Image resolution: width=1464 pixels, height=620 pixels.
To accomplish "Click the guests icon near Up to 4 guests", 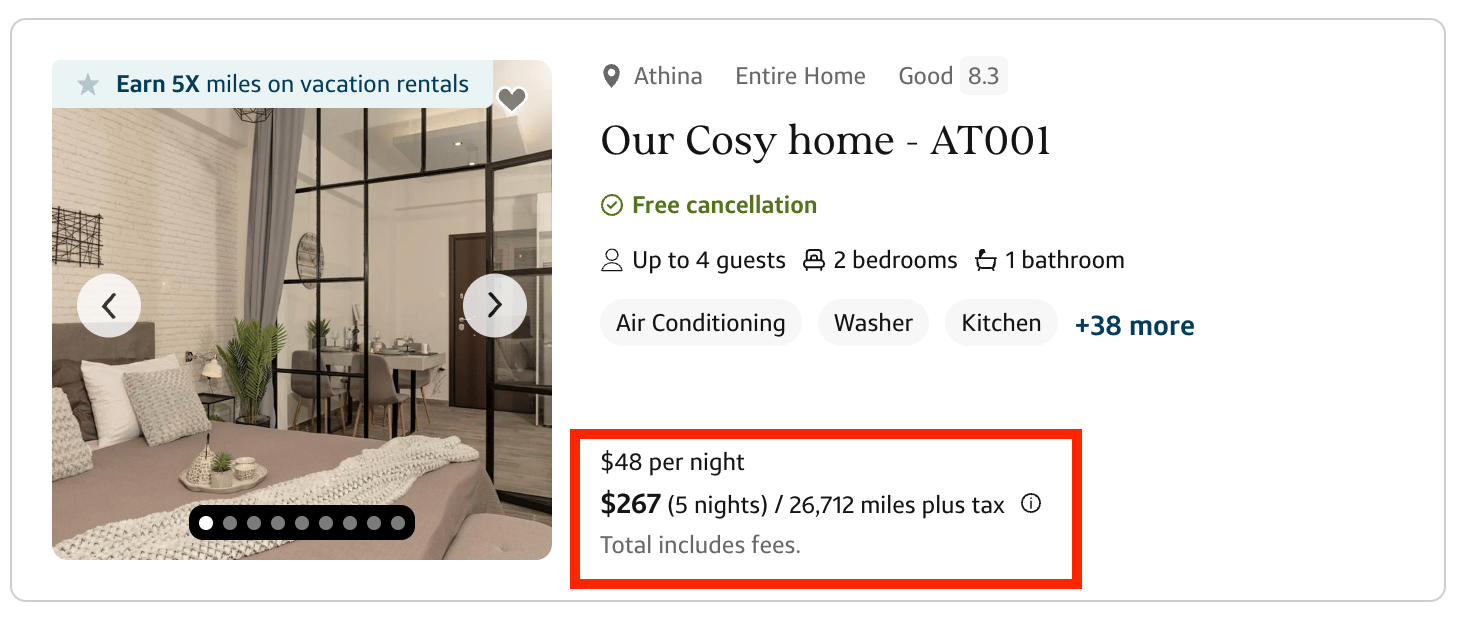I will click(610, 259).
